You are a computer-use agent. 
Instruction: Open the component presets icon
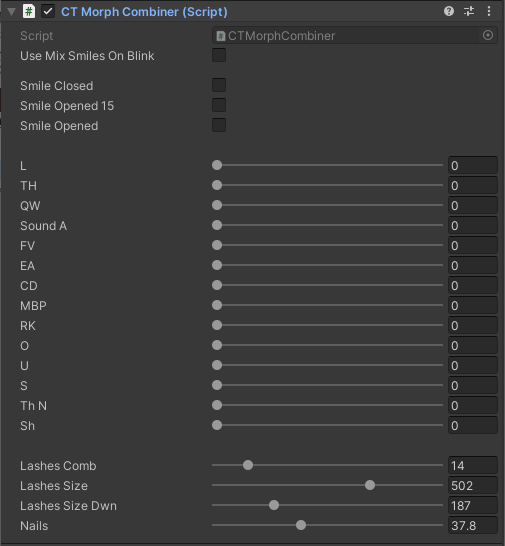tap(469, 11)
